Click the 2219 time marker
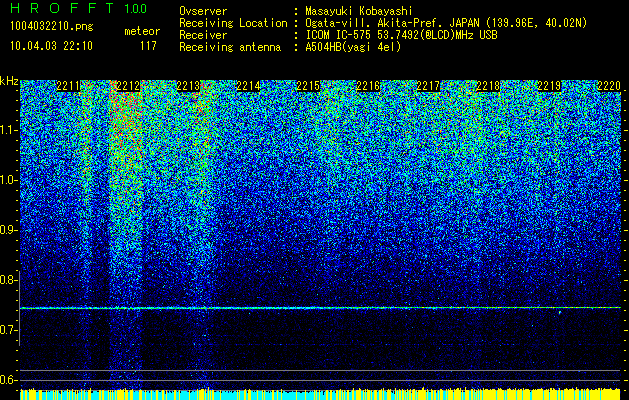This screenshot has width=629, height=400. 549,86
